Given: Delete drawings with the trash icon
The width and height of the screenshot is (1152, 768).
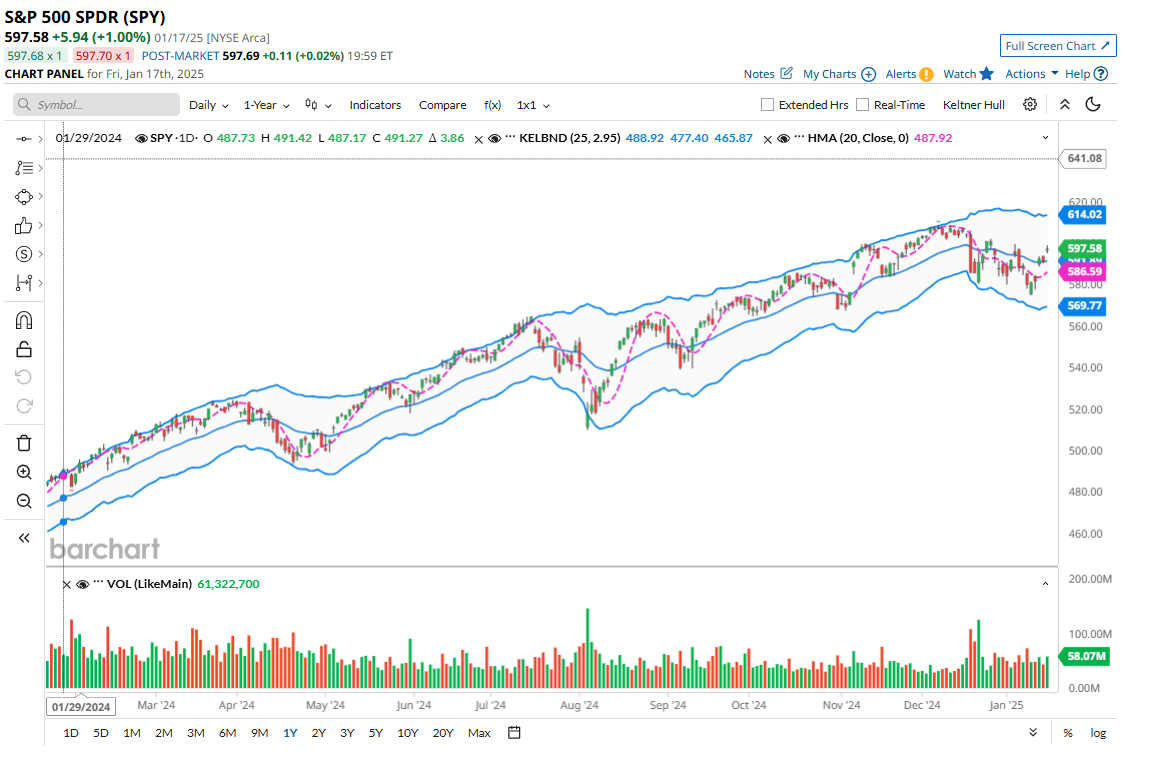Looking at the screenshot, I should [x=24, y=442].
